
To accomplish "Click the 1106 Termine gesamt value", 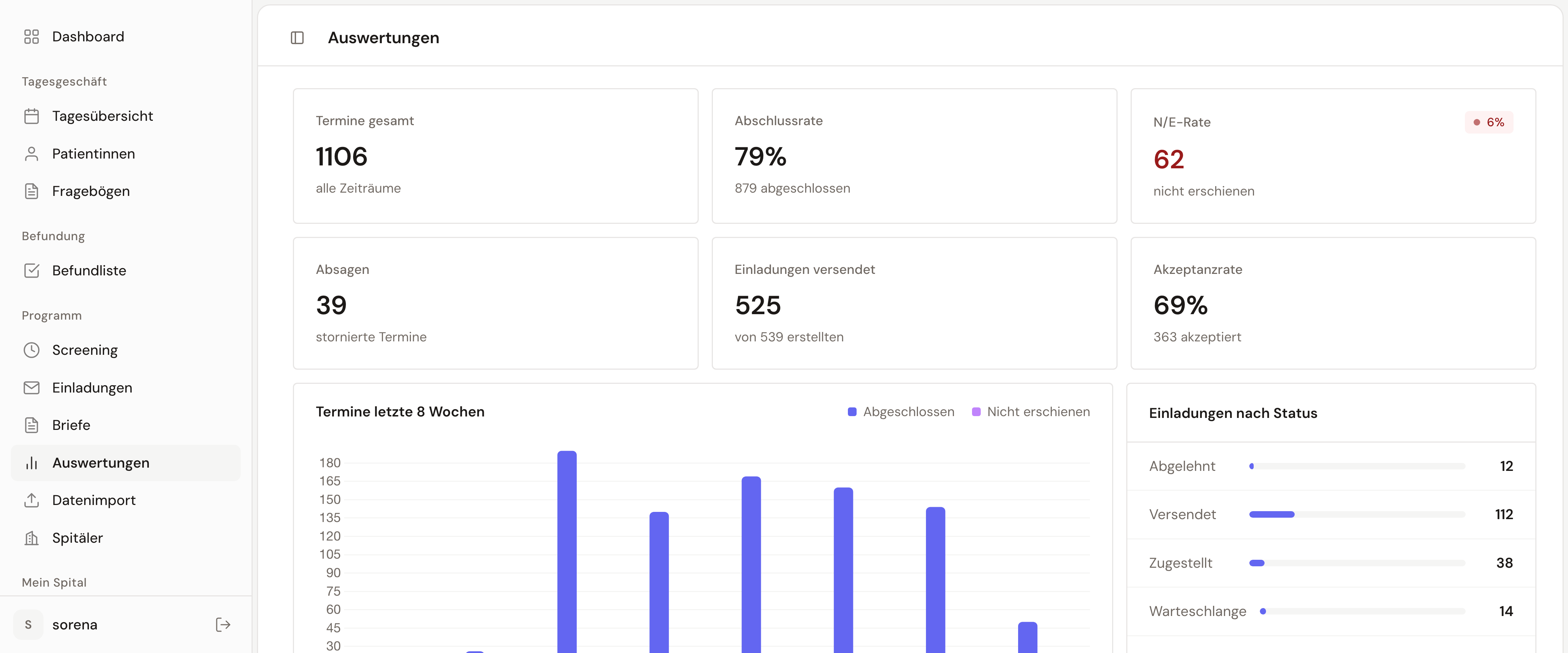I will [342, 156].
